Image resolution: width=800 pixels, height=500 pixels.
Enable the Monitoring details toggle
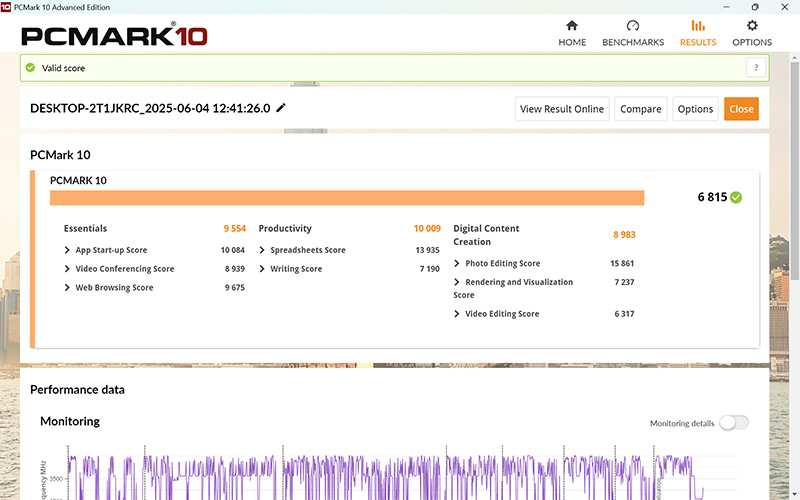click(733, 423)
